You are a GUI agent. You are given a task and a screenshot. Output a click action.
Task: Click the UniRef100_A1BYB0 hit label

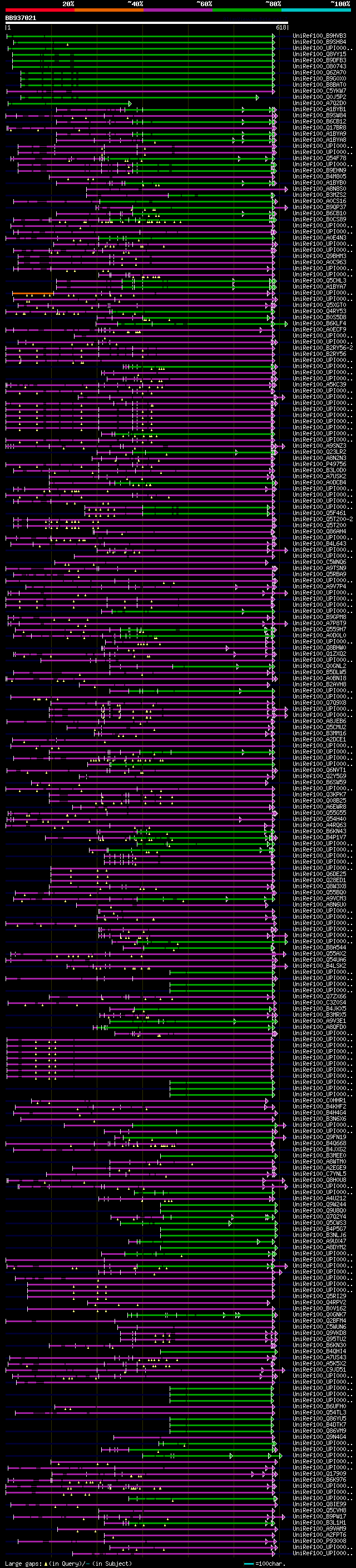pos(319,182)
